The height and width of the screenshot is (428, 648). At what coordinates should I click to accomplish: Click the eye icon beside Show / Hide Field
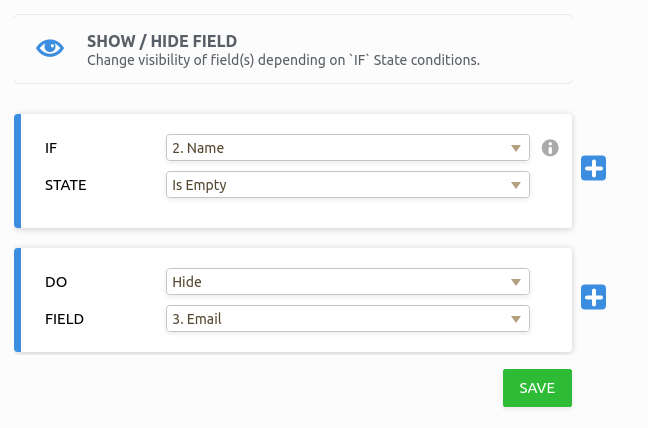(x=51, y=49)
